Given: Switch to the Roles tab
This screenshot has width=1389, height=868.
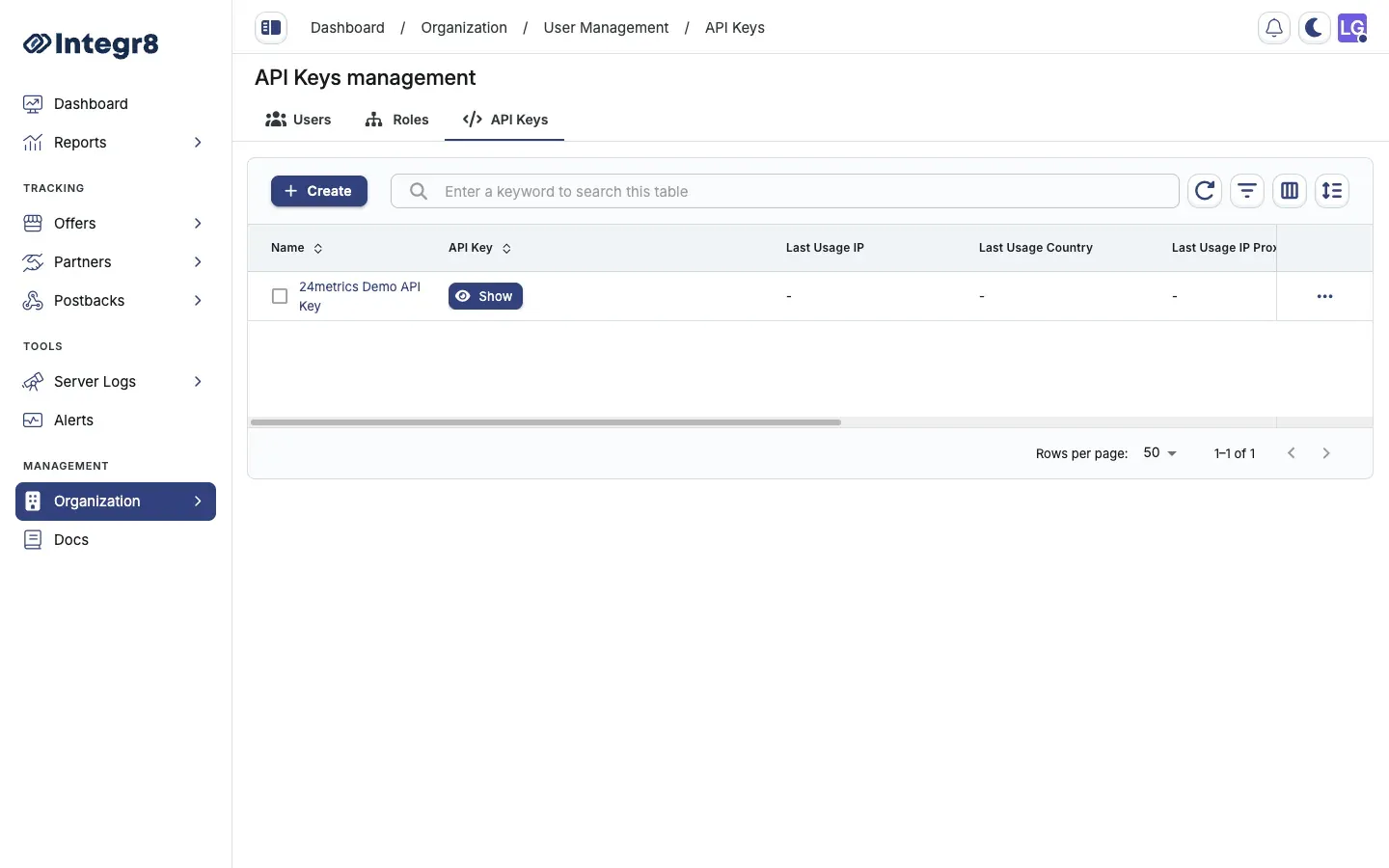Looking at the screenshot, I should point(396,120).
